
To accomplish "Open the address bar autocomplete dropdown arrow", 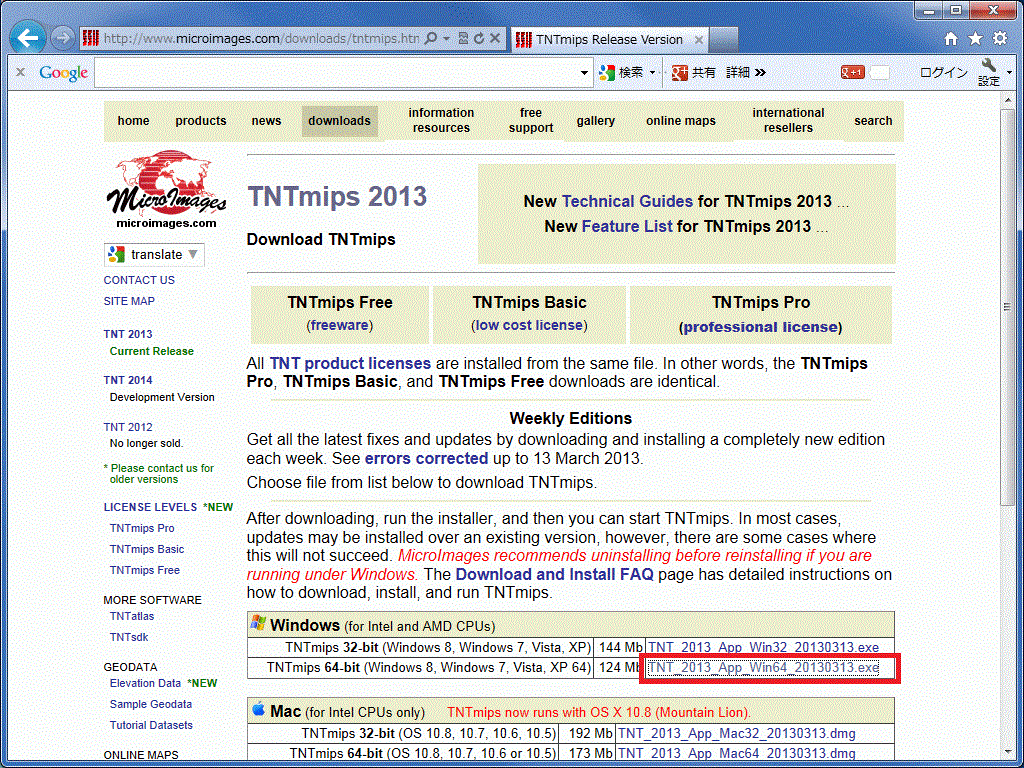I will click(x=447, y=39).
